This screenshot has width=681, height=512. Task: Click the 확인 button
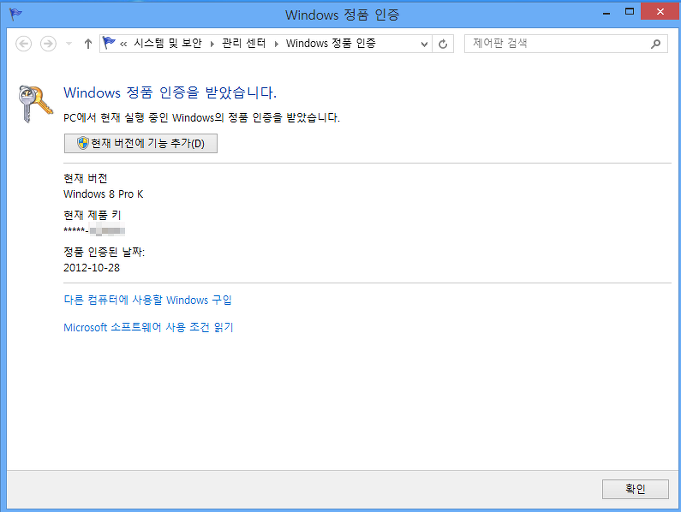tap(635, 489)
